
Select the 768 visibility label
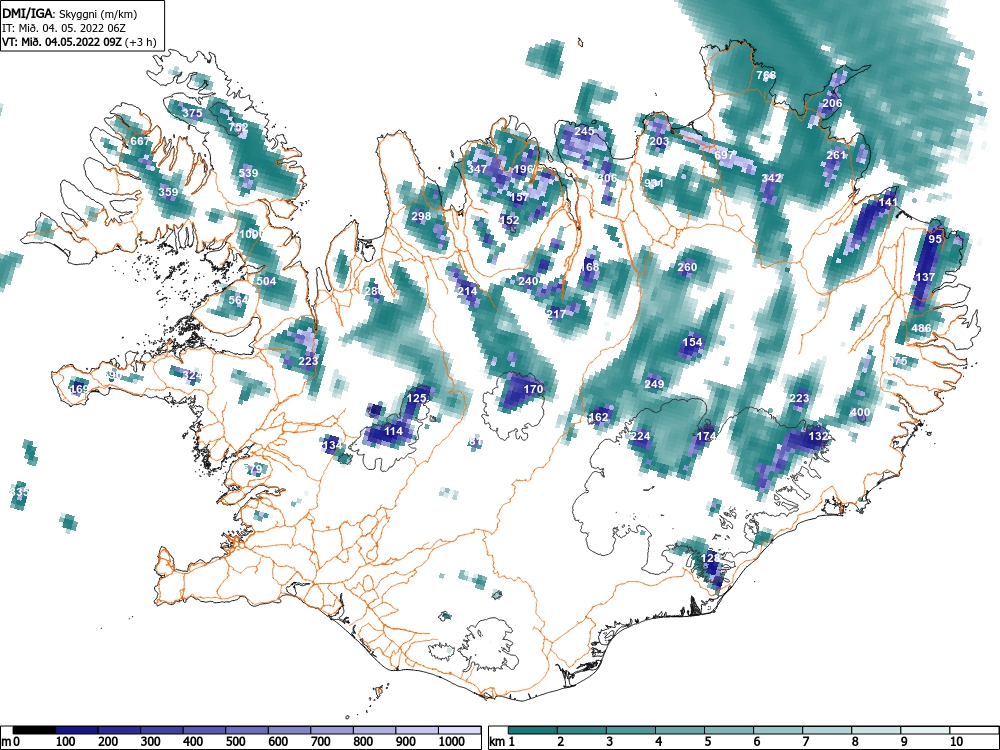pos(766,75)
